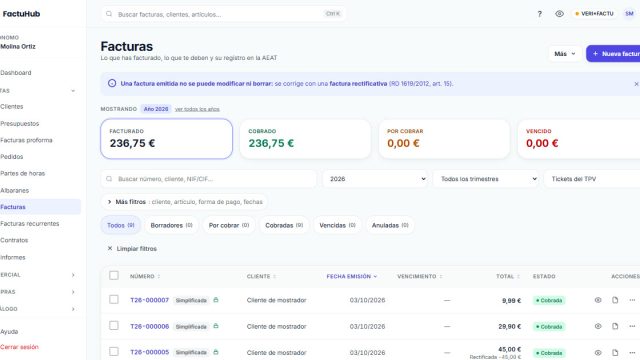
Task: Click the lock icon beside T26-000007
Action: (x=216, y=300)
